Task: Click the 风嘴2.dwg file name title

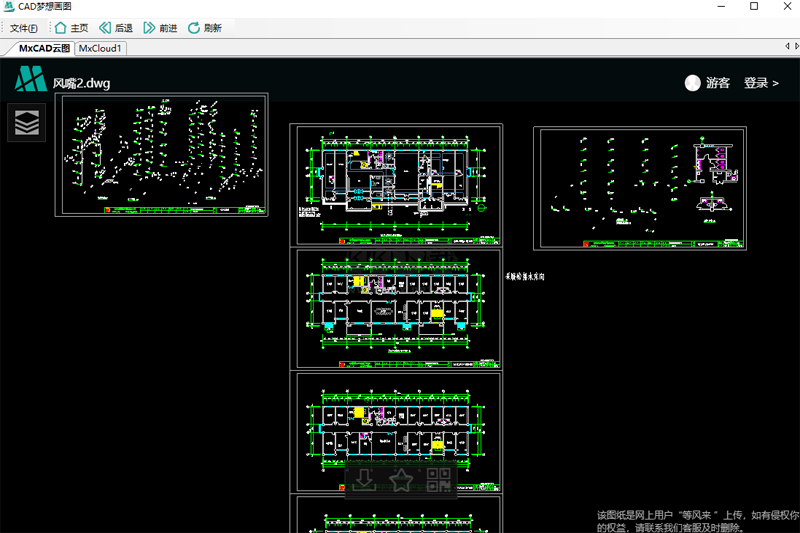Action: point(82,83)
